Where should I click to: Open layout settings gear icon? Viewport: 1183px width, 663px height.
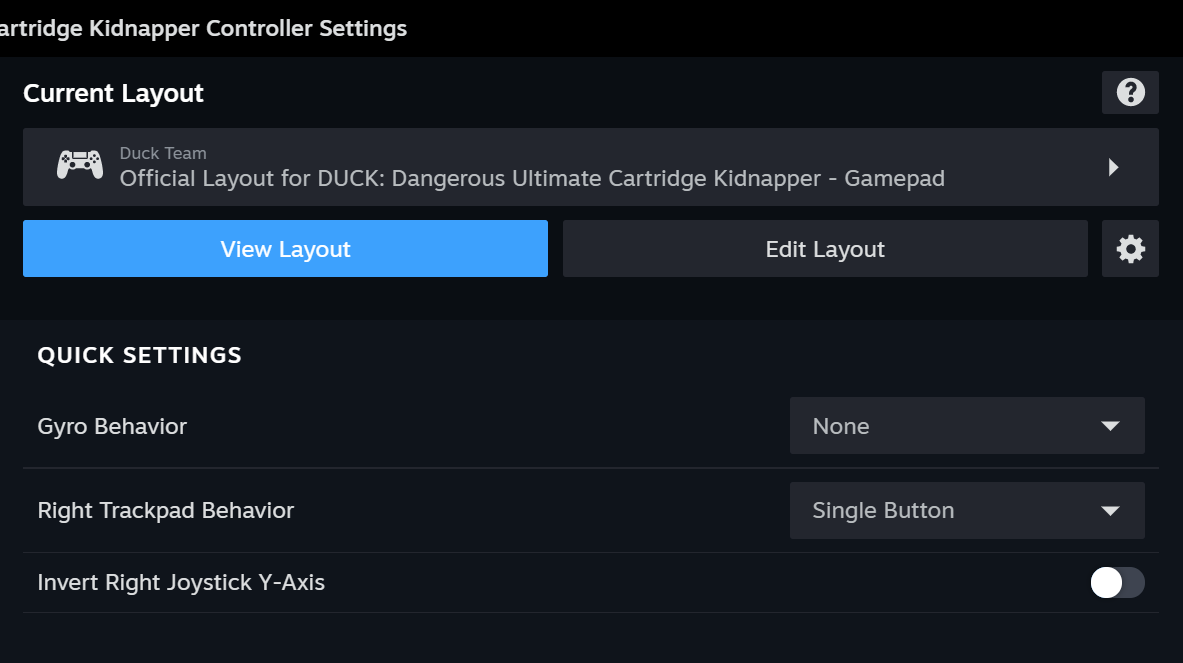pos(1130,249)
